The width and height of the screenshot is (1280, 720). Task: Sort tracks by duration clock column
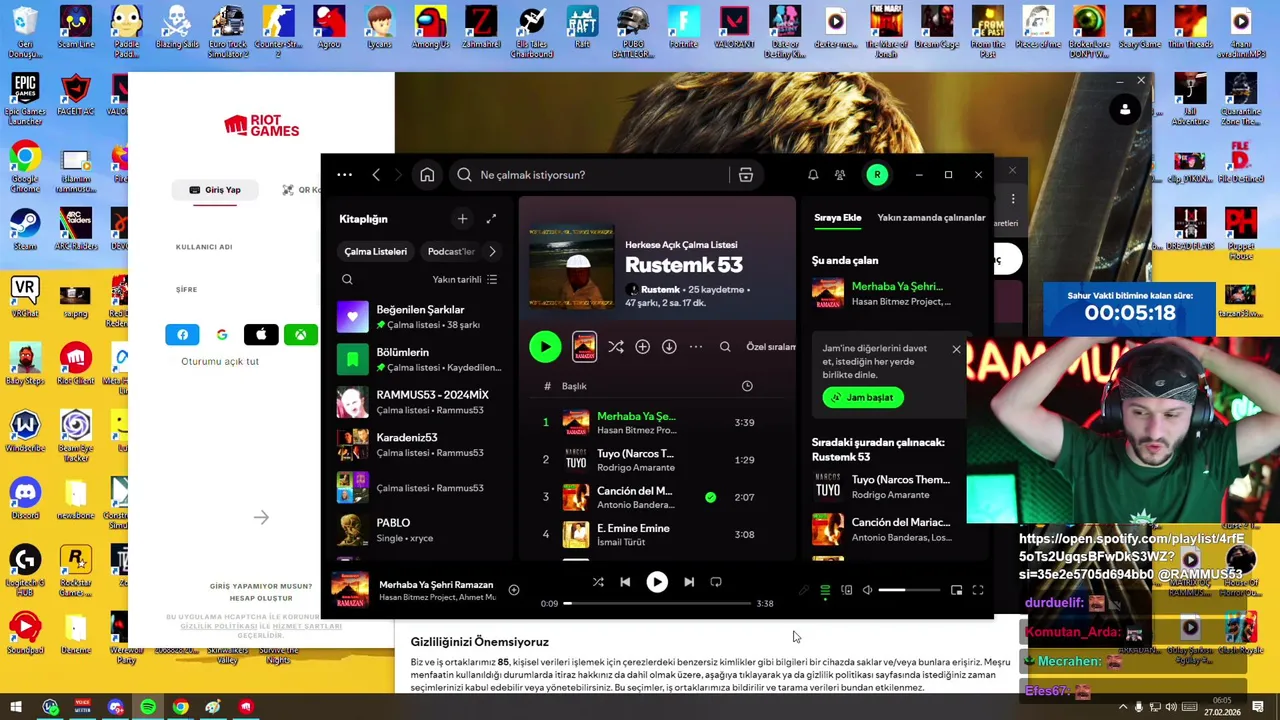pos(747,386)
